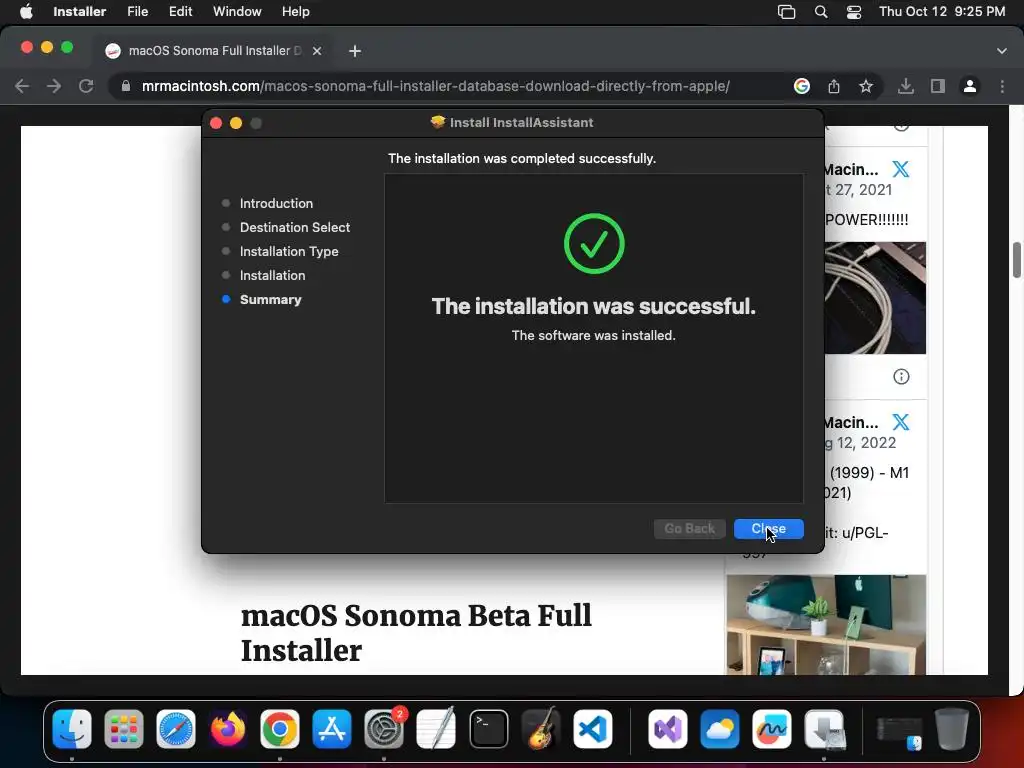
Task: Open Terminal from the Dock
Action: pos(488,729)
